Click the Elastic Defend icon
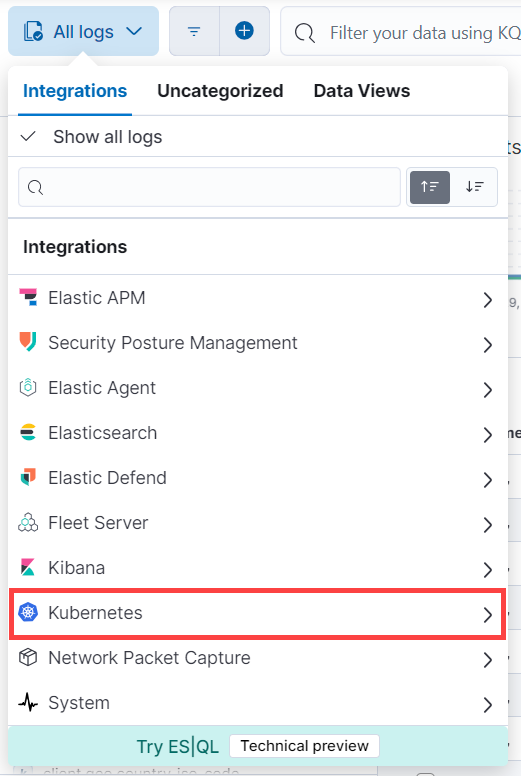The width and height of the screenshot is (521, 776). 28,477
